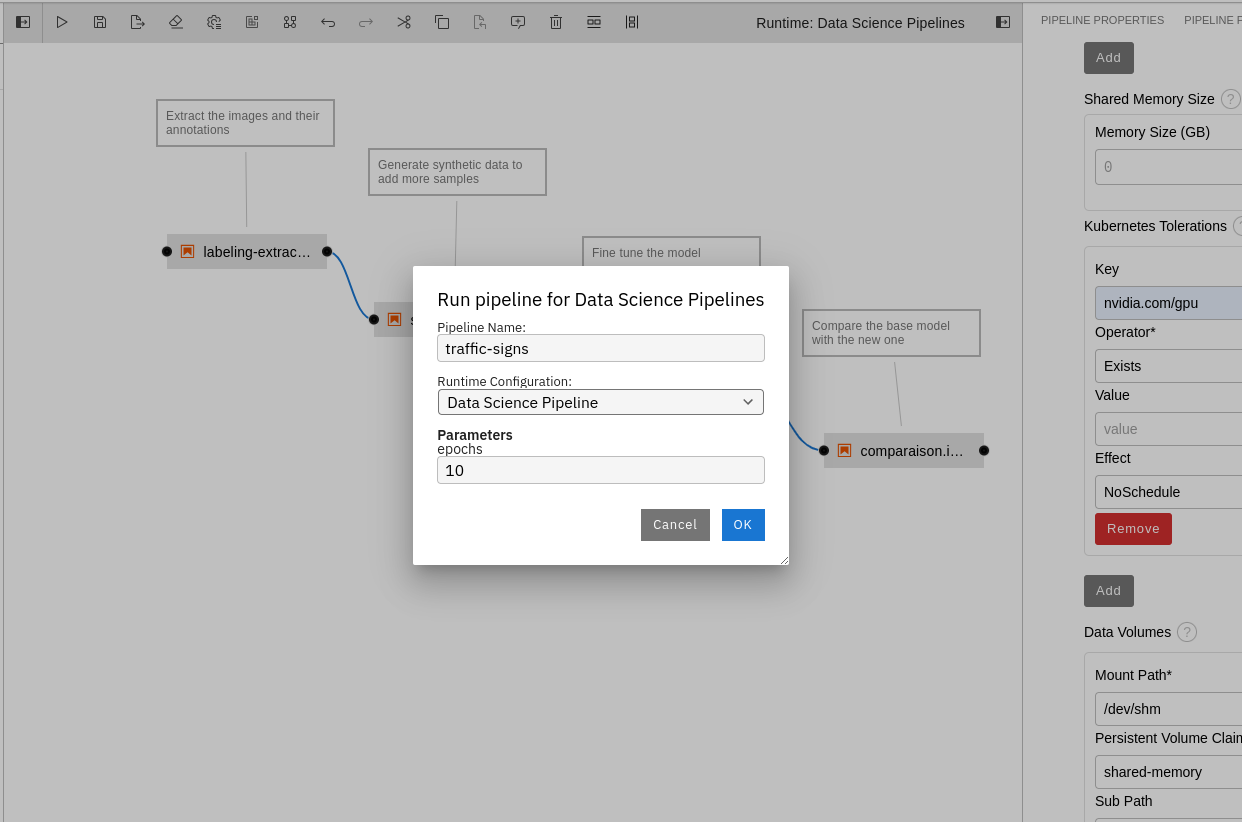Click the Add Comment icon
The width and height of the screenshot is (1242, 822).
click(518, 22)
